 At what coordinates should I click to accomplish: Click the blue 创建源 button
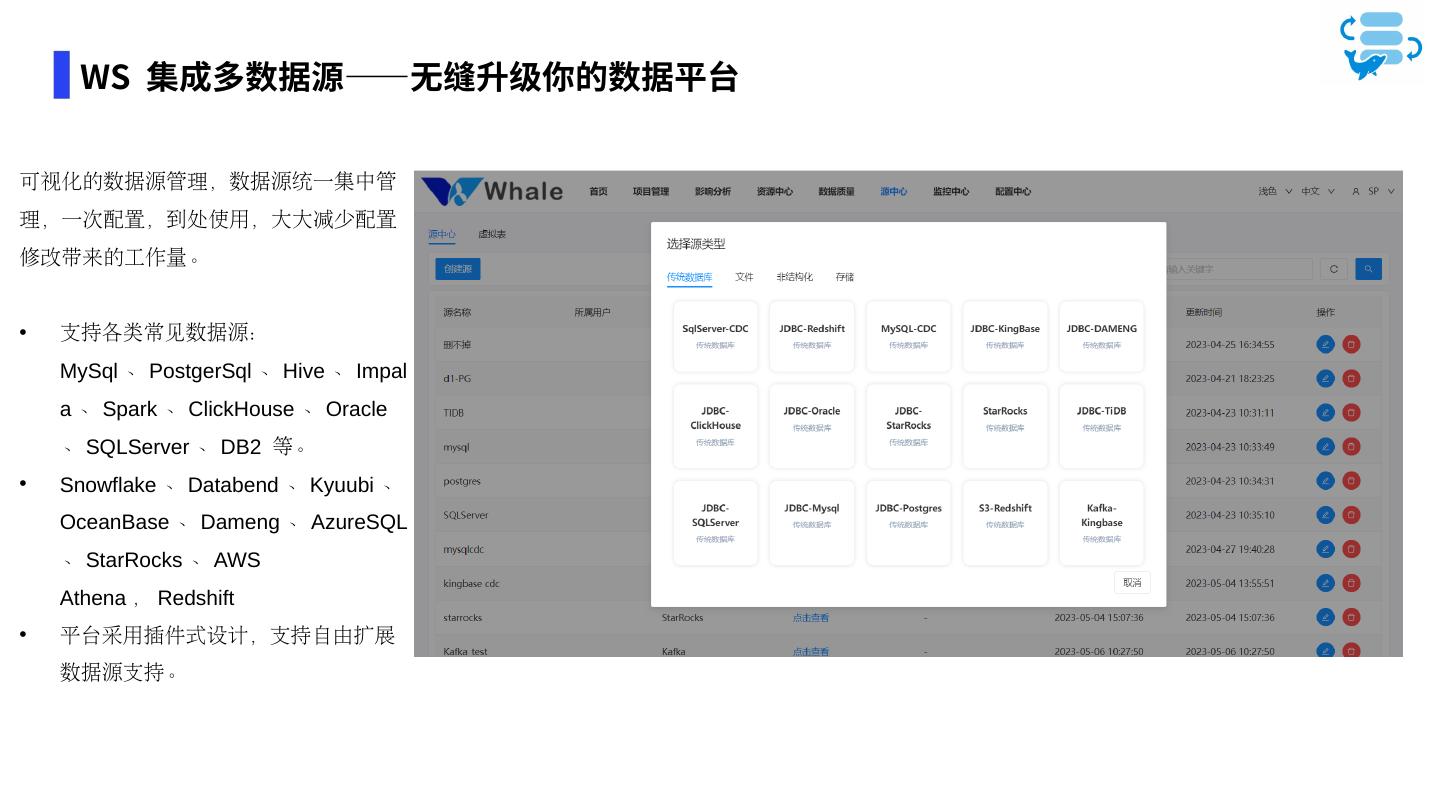tap(458, 269)
